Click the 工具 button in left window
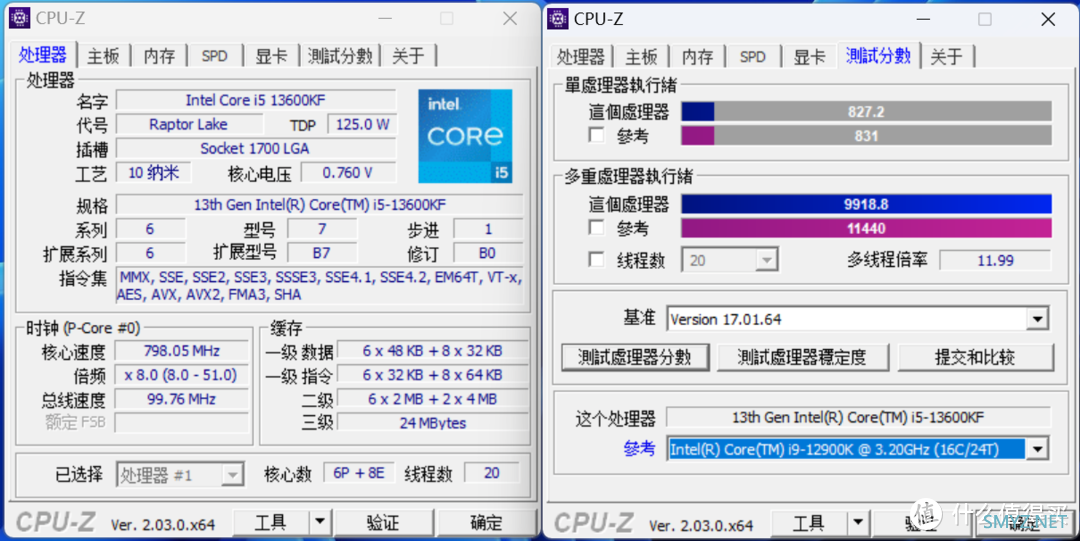 click(x=271, y=522)
